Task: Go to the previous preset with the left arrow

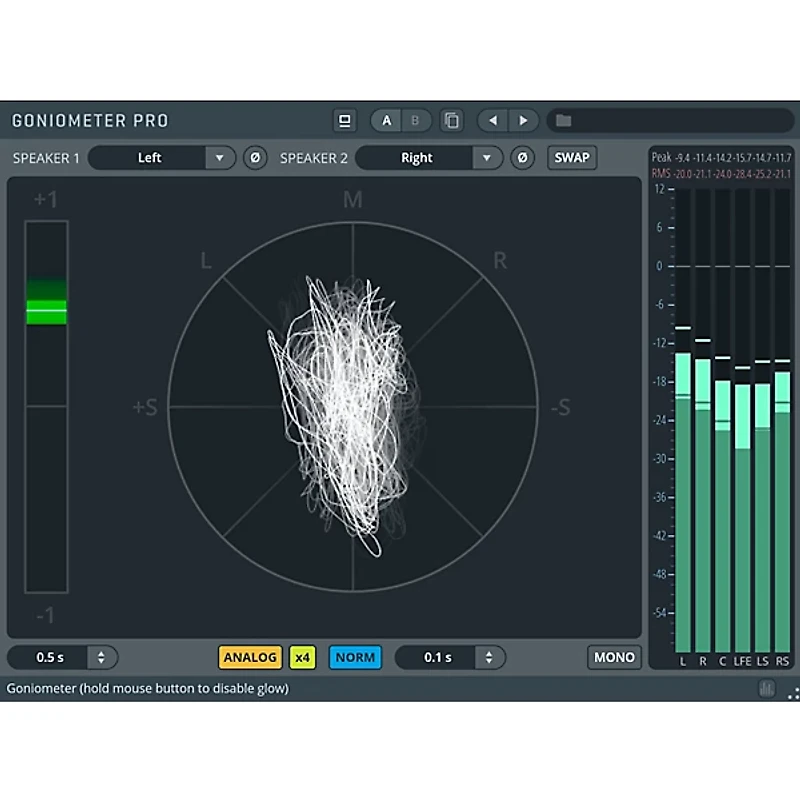Action: [x=492, y=120]
